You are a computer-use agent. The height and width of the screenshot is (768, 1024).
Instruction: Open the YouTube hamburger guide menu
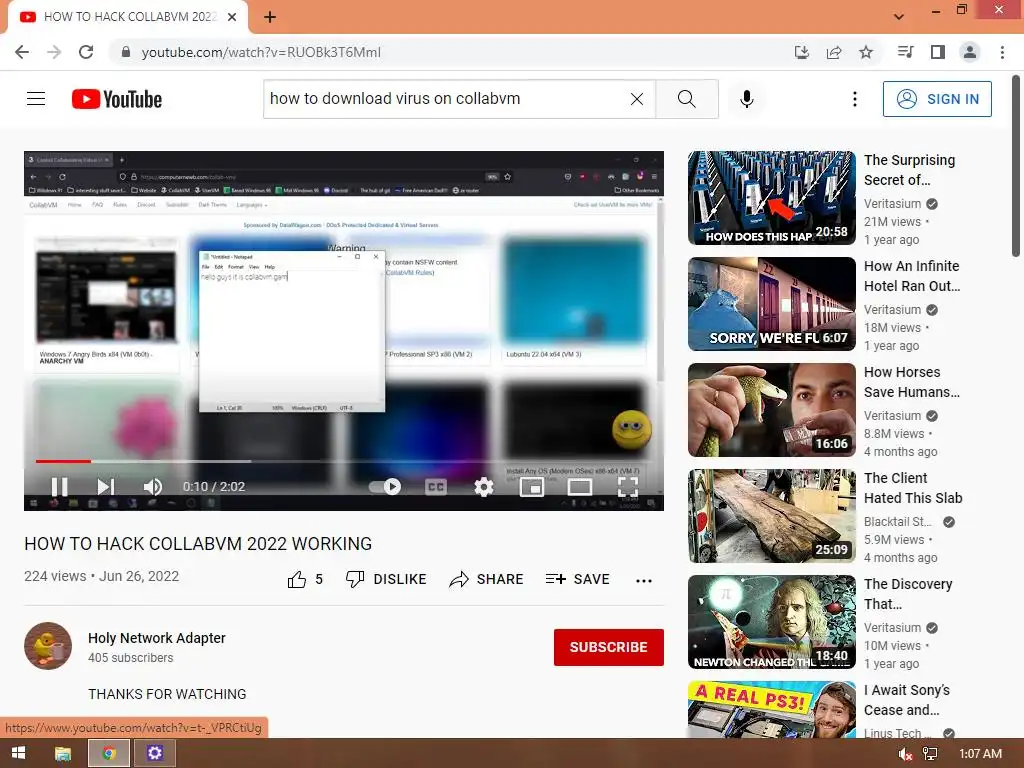36,99
